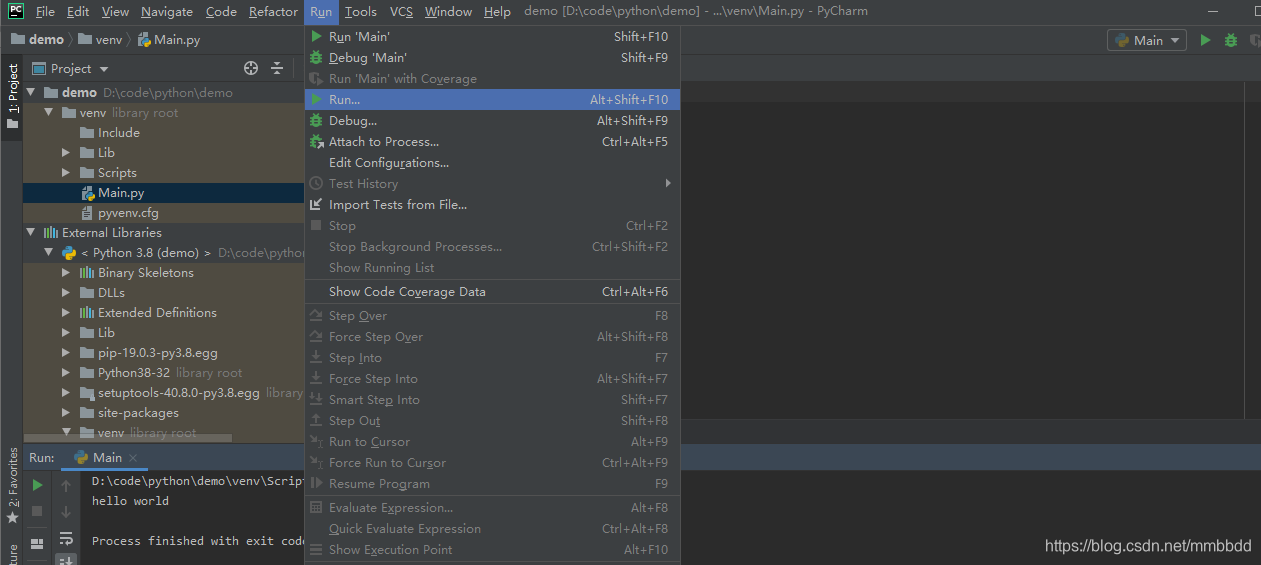Click the up-arrow stack trace icon in Run panel
1261x565 pixels.
click(x=66, y=485)
